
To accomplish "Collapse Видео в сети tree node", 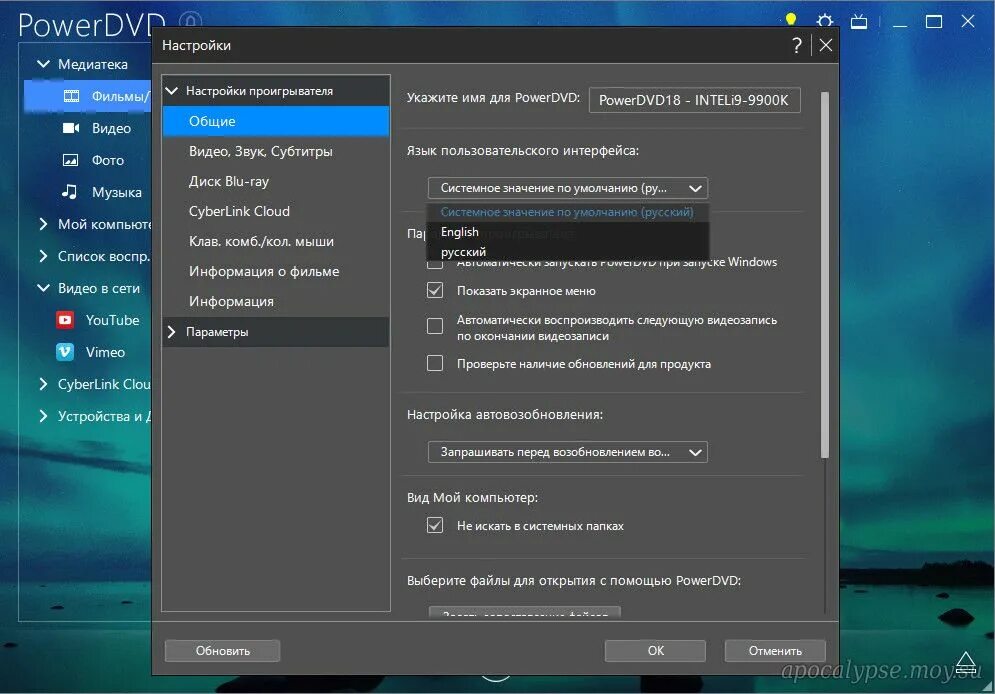I will pyautogui.click(x=43, y=287).
